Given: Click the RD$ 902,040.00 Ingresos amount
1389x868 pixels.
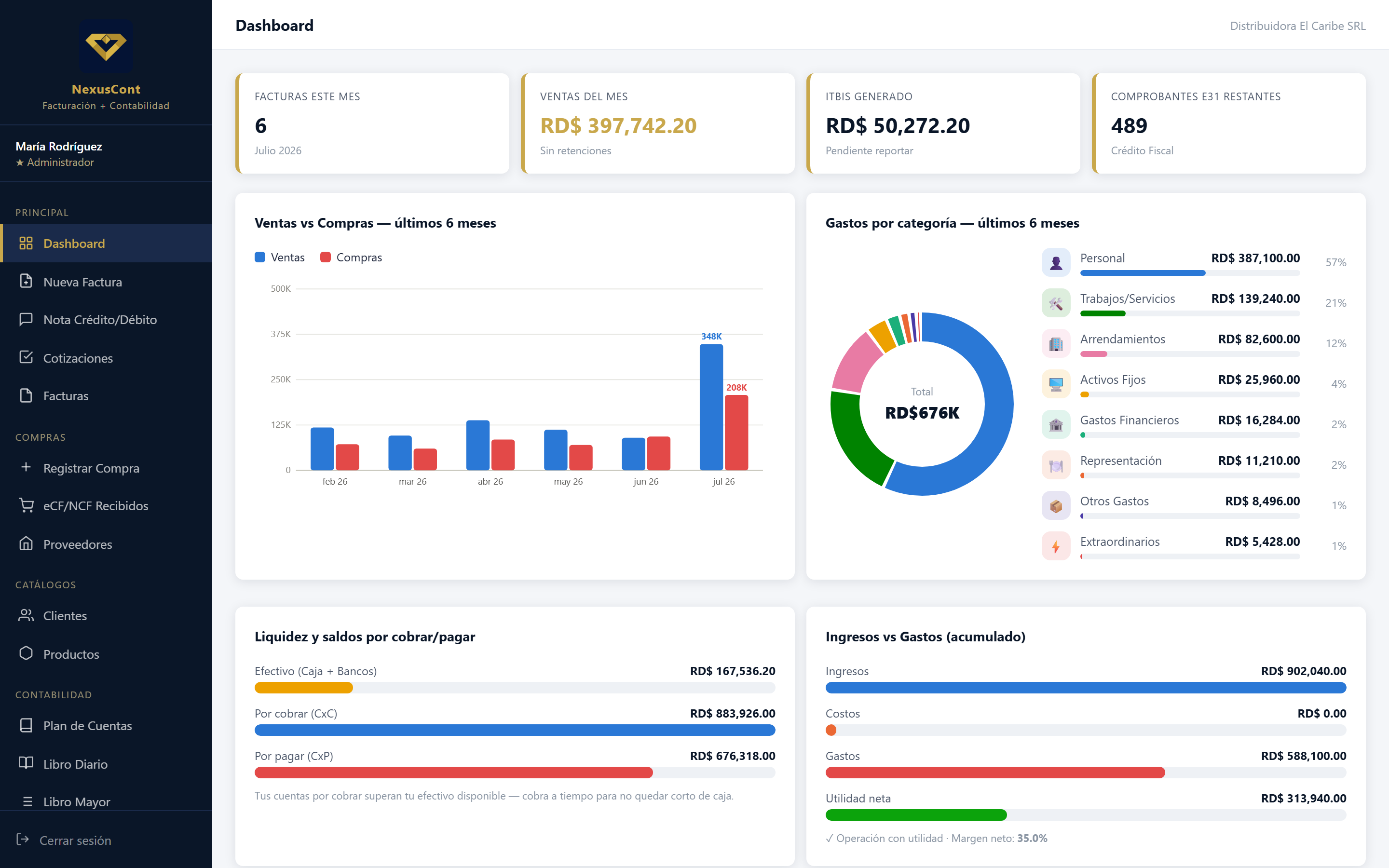Looking at the screenshot, I should pos(1304,671).
